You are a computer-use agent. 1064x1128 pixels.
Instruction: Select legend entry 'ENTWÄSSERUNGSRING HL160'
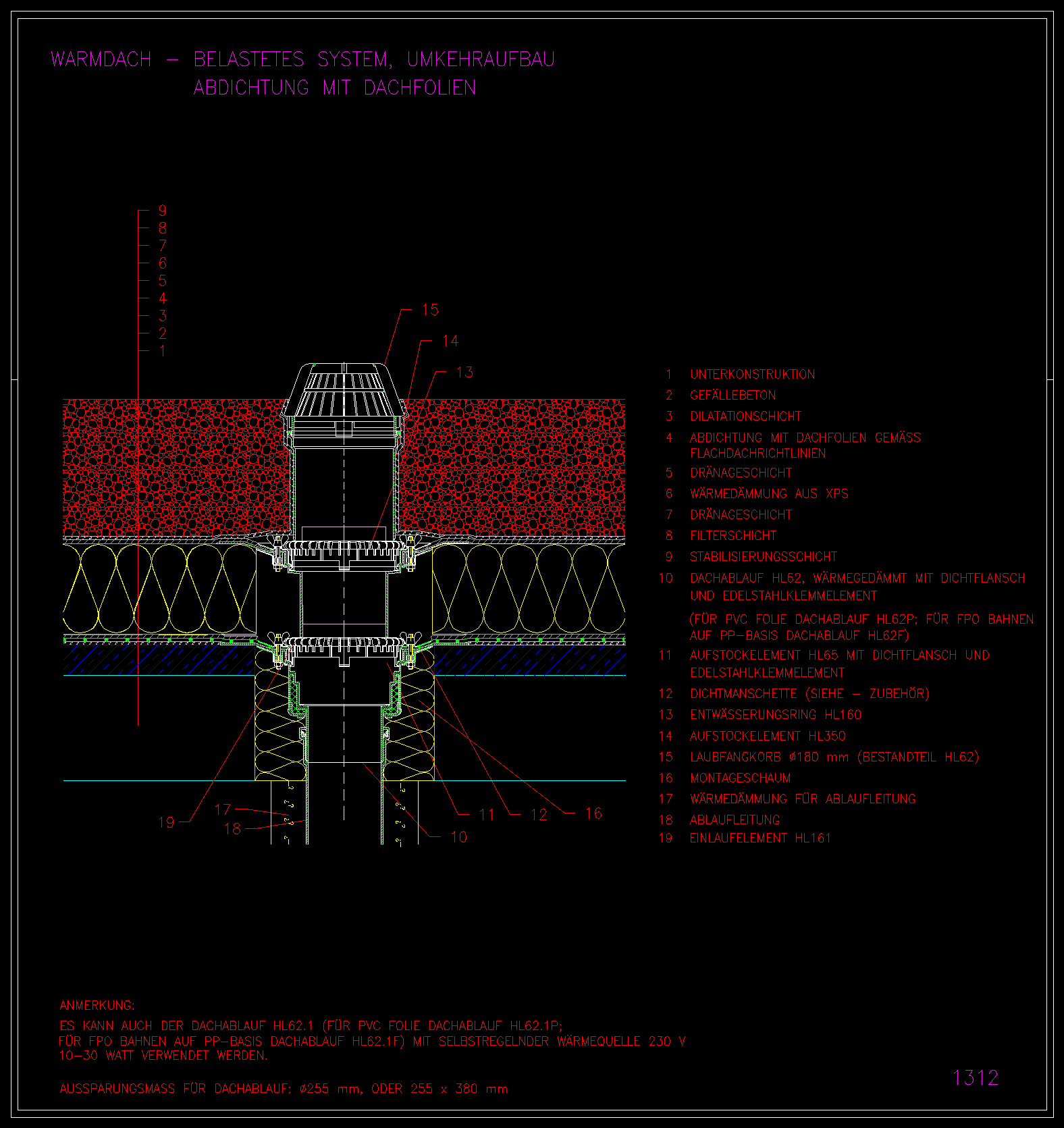point(776,714)
